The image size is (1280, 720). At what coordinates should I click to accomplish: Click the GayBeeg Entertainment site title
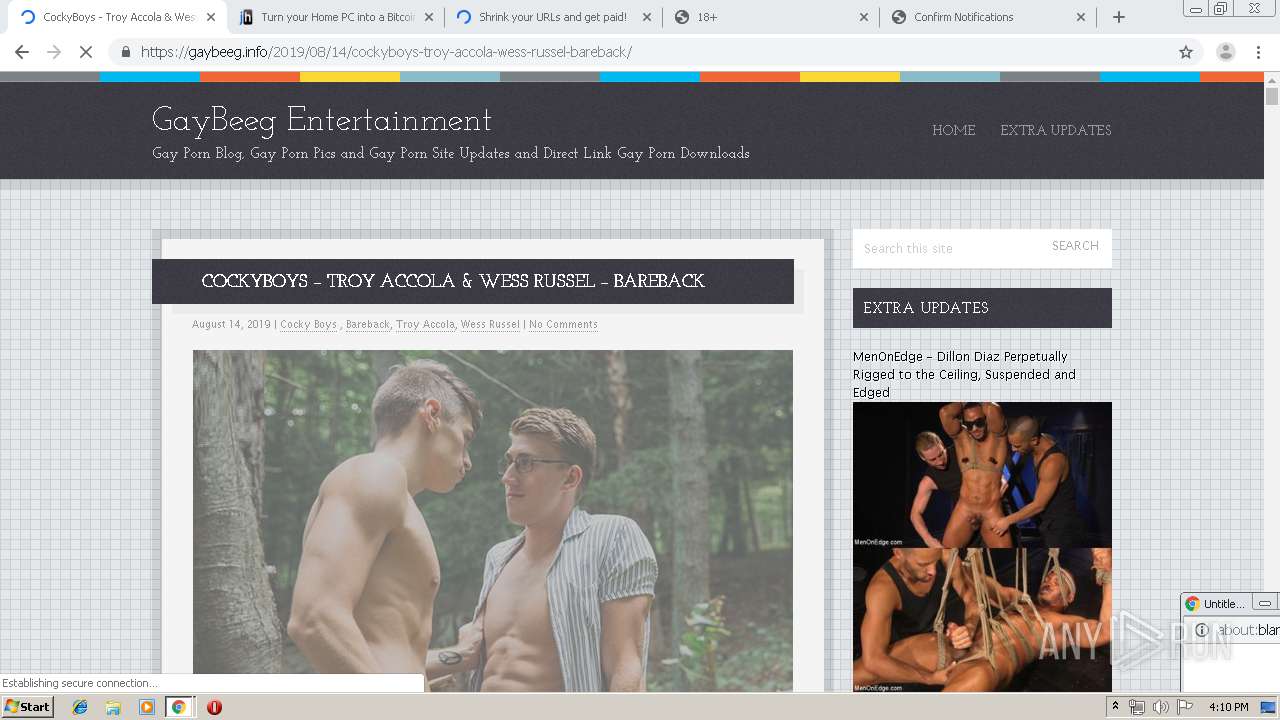[321, 121]
